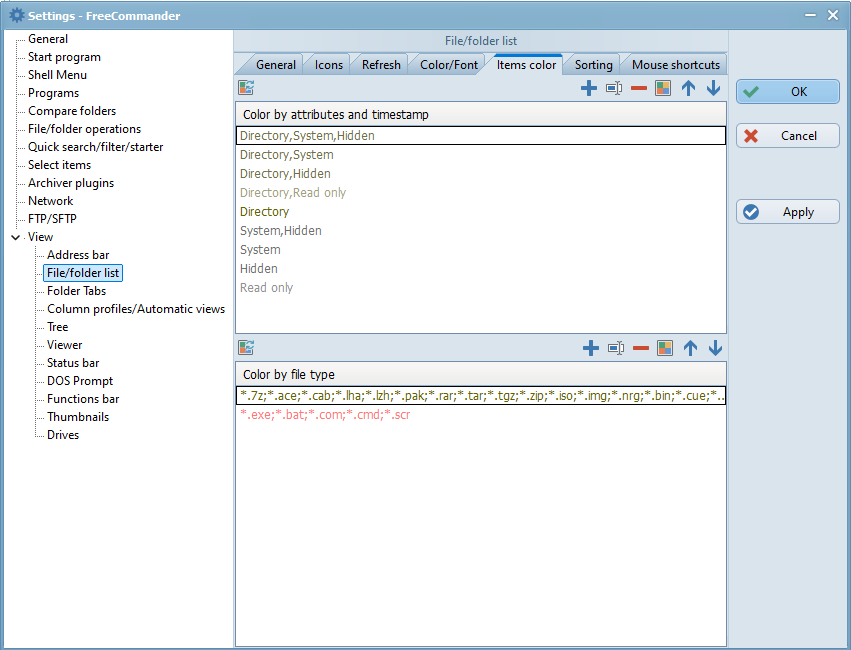The image size is (851, 650).
Task: Open Programs settings page
Action: coord(53,93)
